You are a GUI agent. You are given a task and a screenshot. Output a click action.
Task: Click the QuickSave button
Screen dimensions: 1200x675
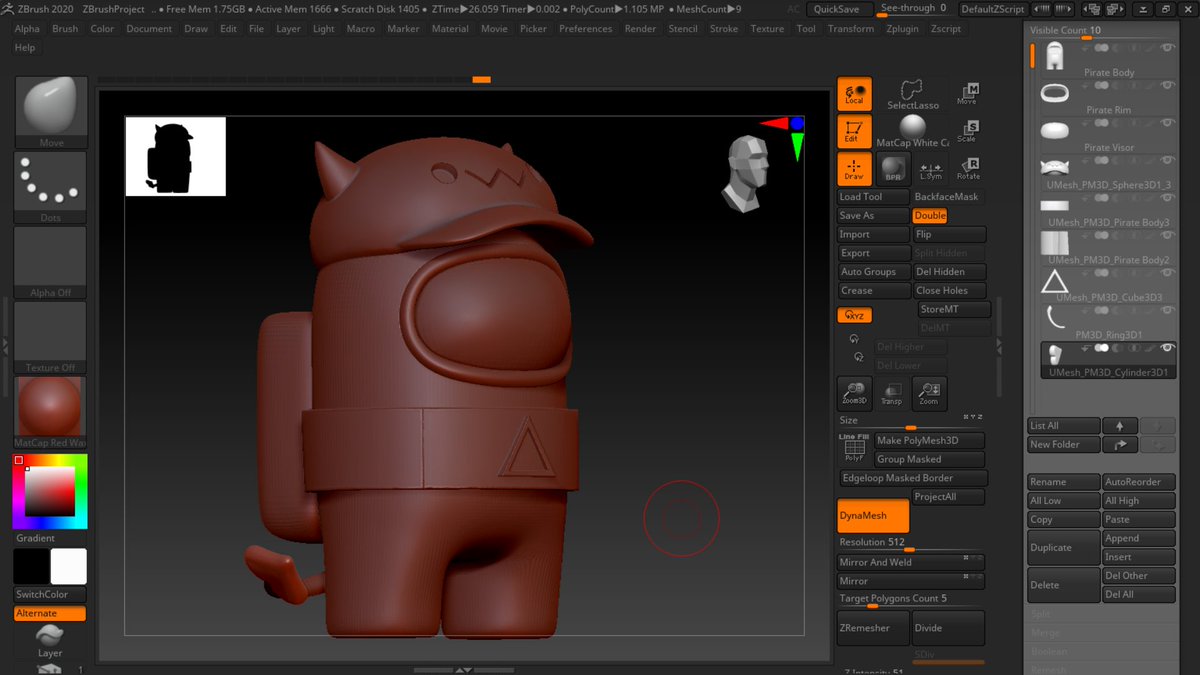tap(836, 9)
